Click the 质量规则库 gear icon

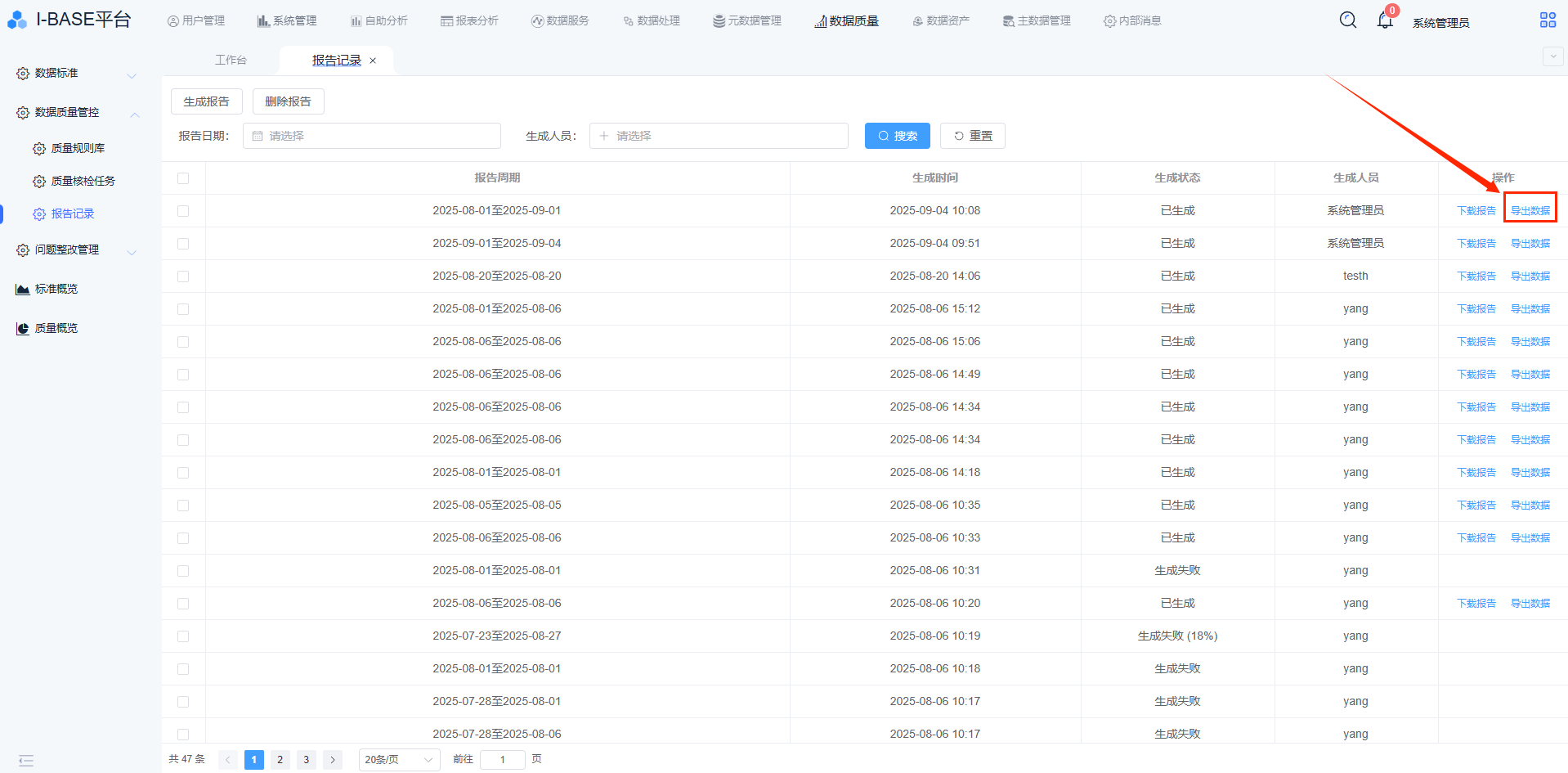tap(39, 149)
